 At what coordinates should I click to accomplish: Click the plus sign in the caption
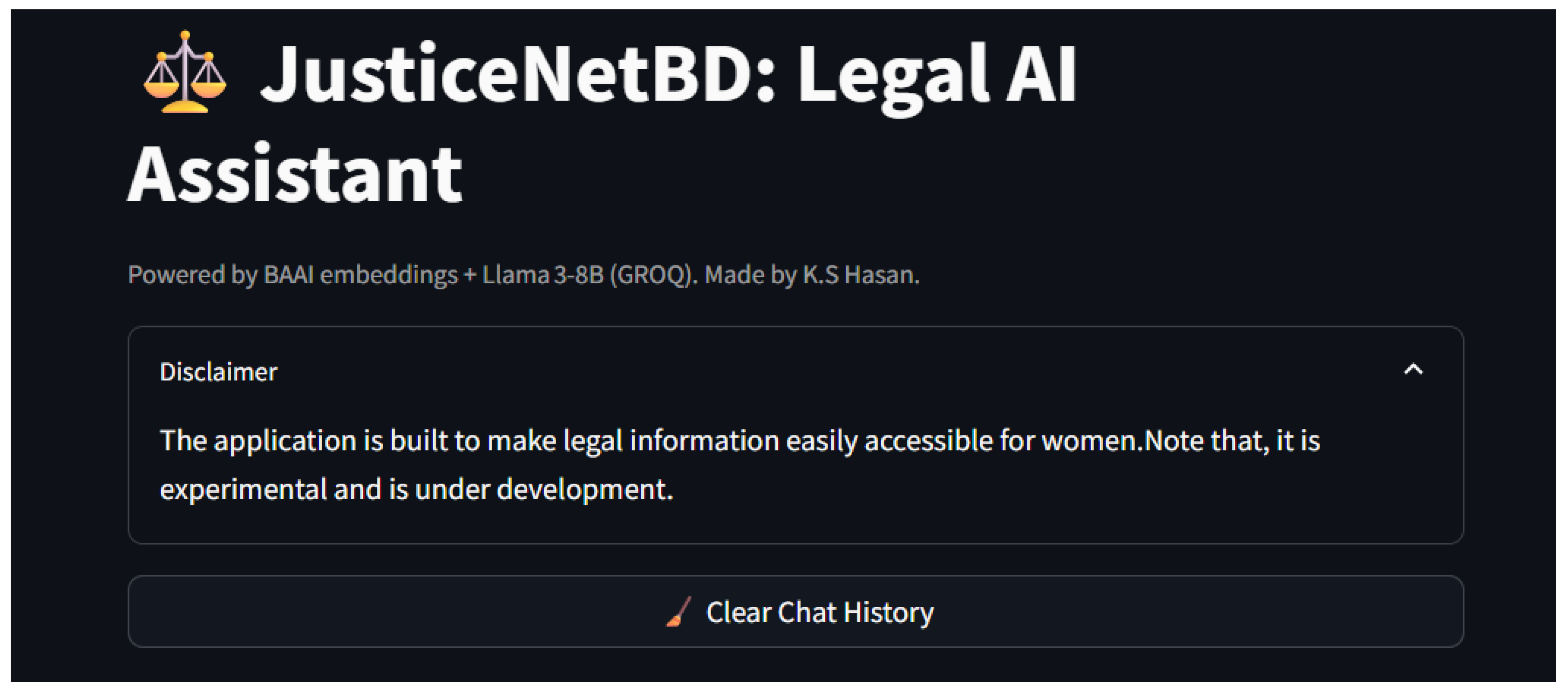tap(469, 275)
